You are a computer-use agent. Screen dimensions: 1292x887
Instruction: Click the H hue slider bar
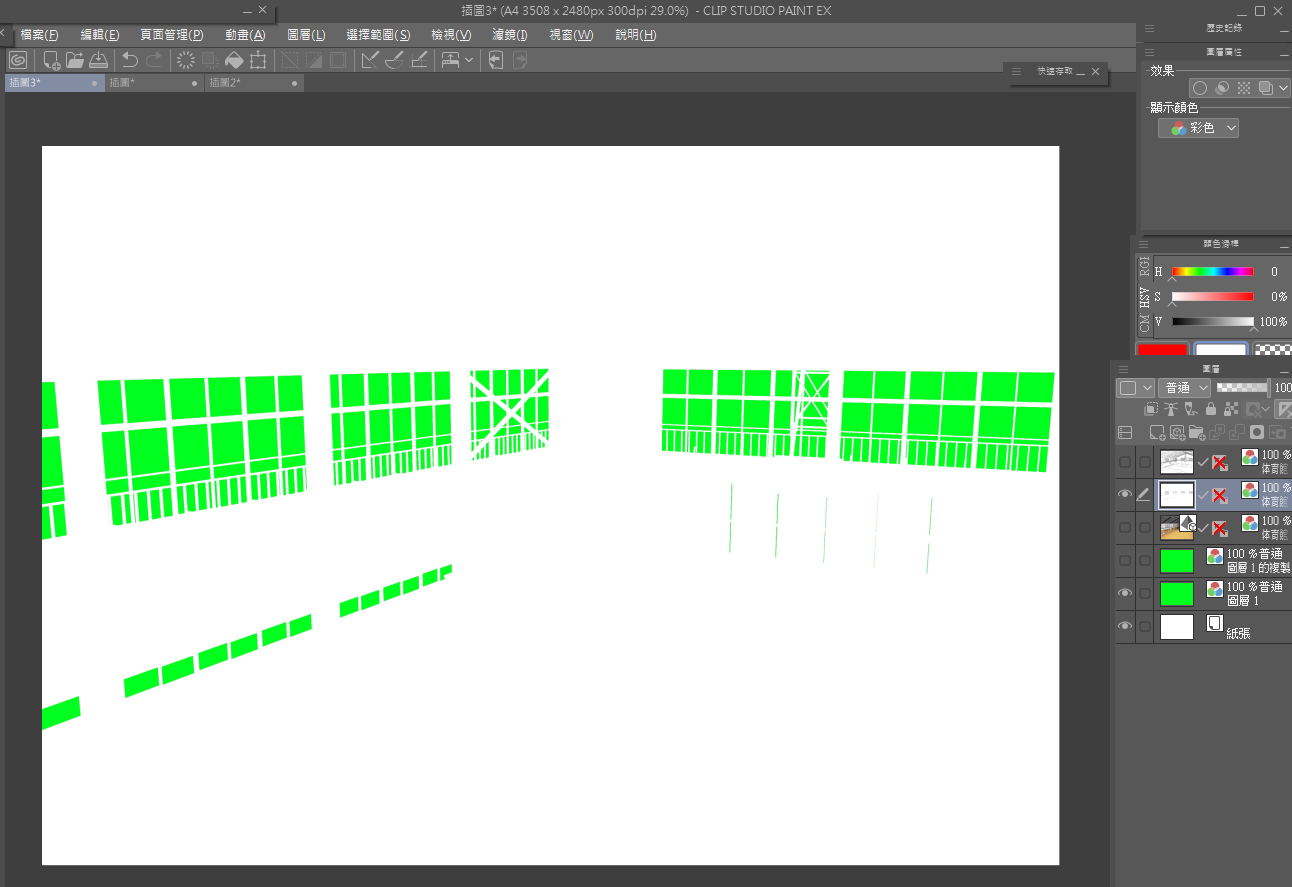1212,271
